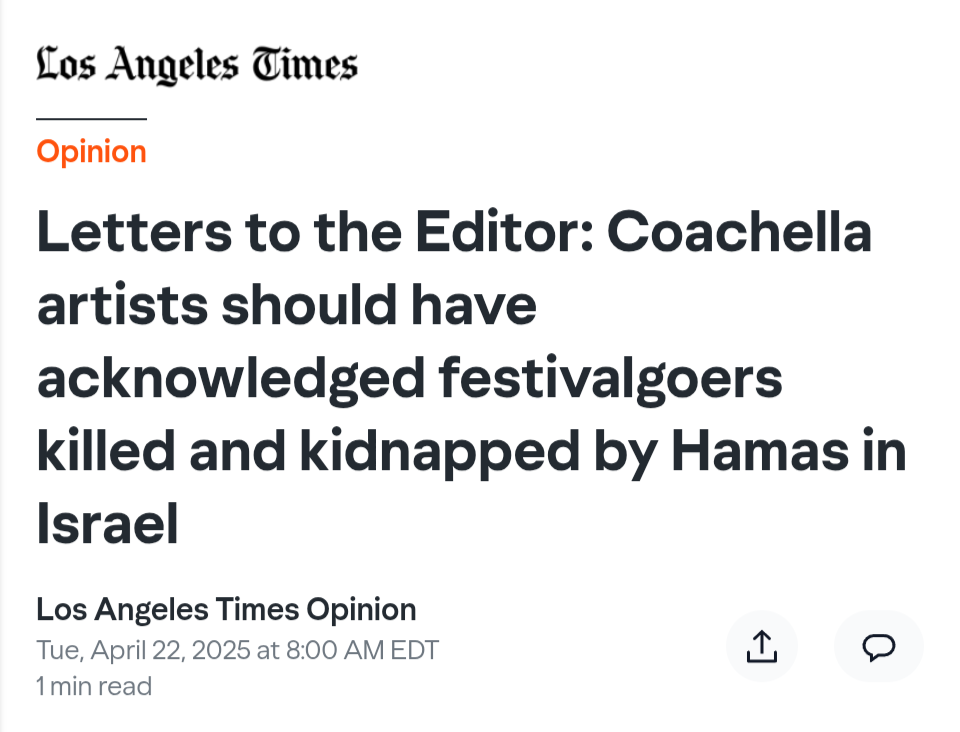Open comments via speech bubble icon
Image resolution: width=960 pixels, height=732 pixels.
click(879, 646)
